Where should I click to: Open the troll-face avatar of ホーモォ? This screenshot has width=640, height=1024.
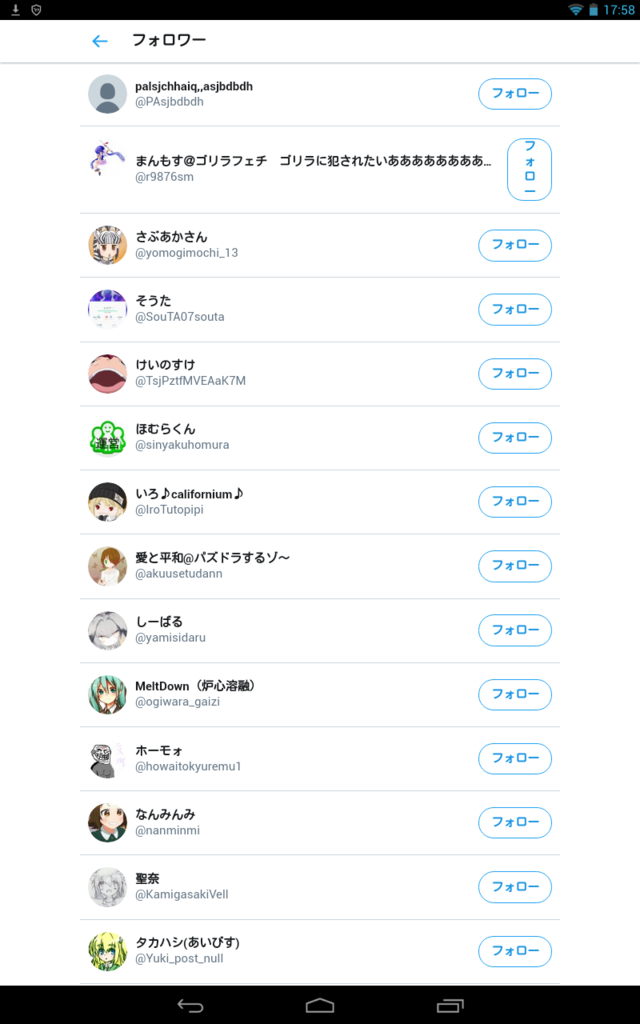pyautogui.click(x=107, y=758)
